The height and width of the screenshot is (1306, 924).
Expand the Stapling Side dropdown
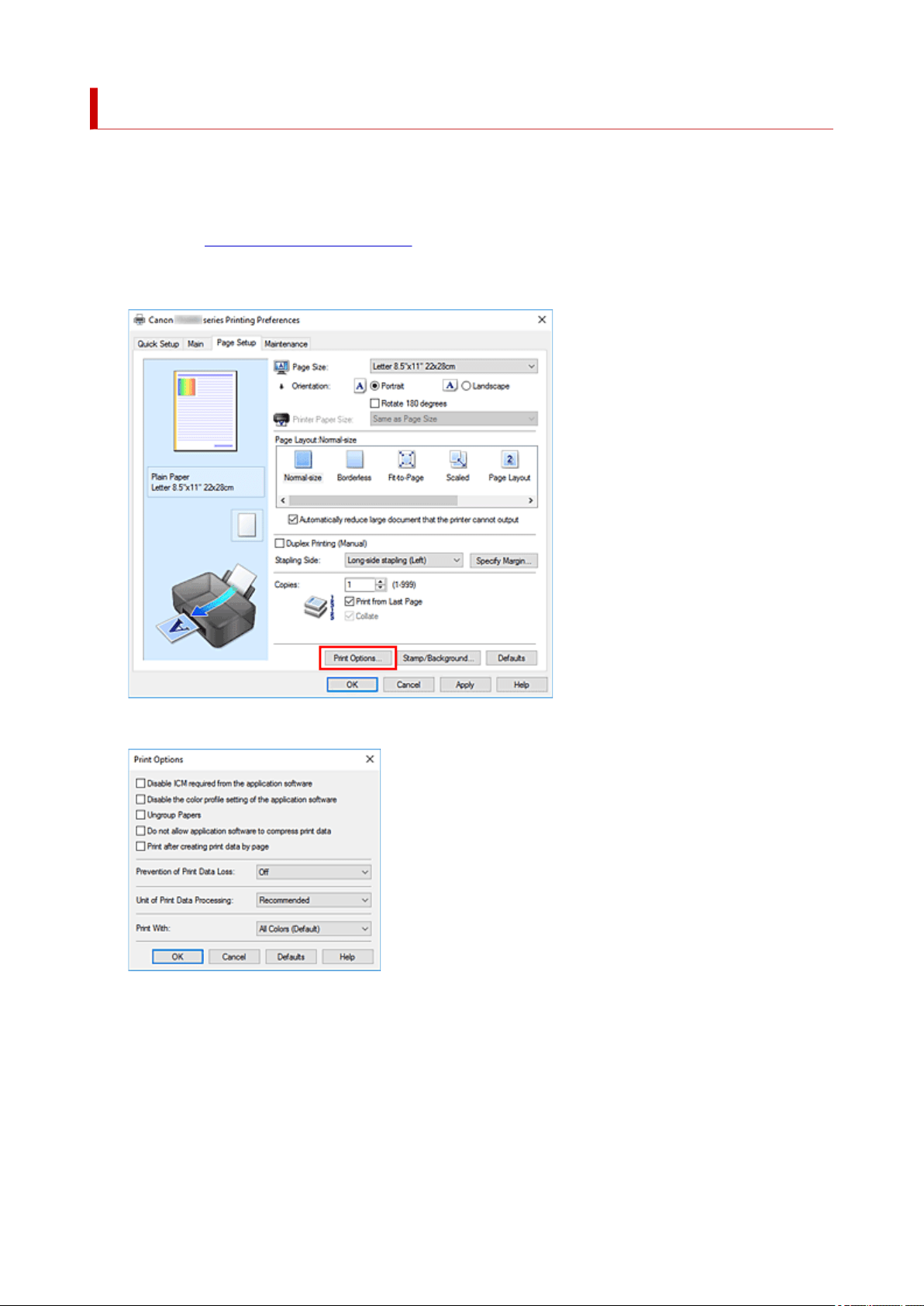pyautogui.click(x=403, y=560)
